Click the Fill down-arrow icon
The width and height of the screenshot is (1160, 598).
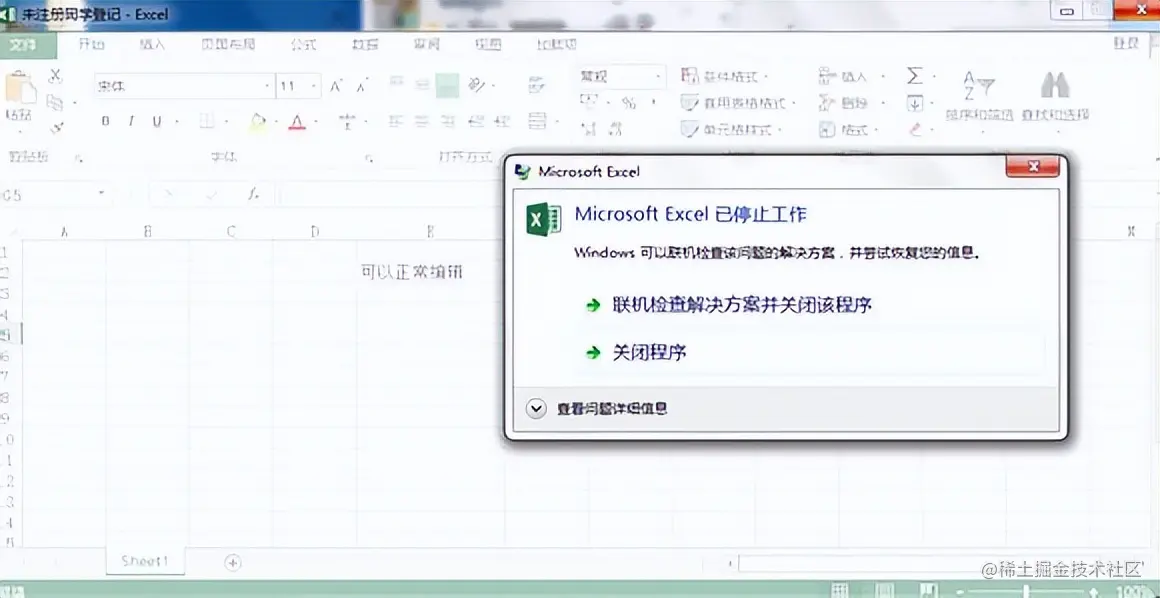tap(915, 103)
